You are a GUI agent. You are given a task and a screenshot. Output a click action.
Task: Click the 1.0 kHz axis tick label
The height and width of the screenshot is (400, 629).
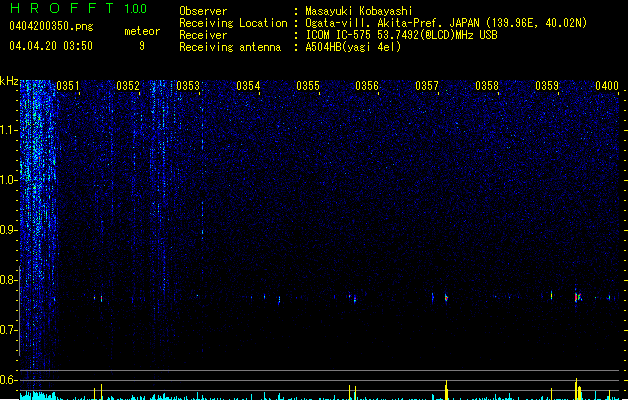[x=8, y=180]
